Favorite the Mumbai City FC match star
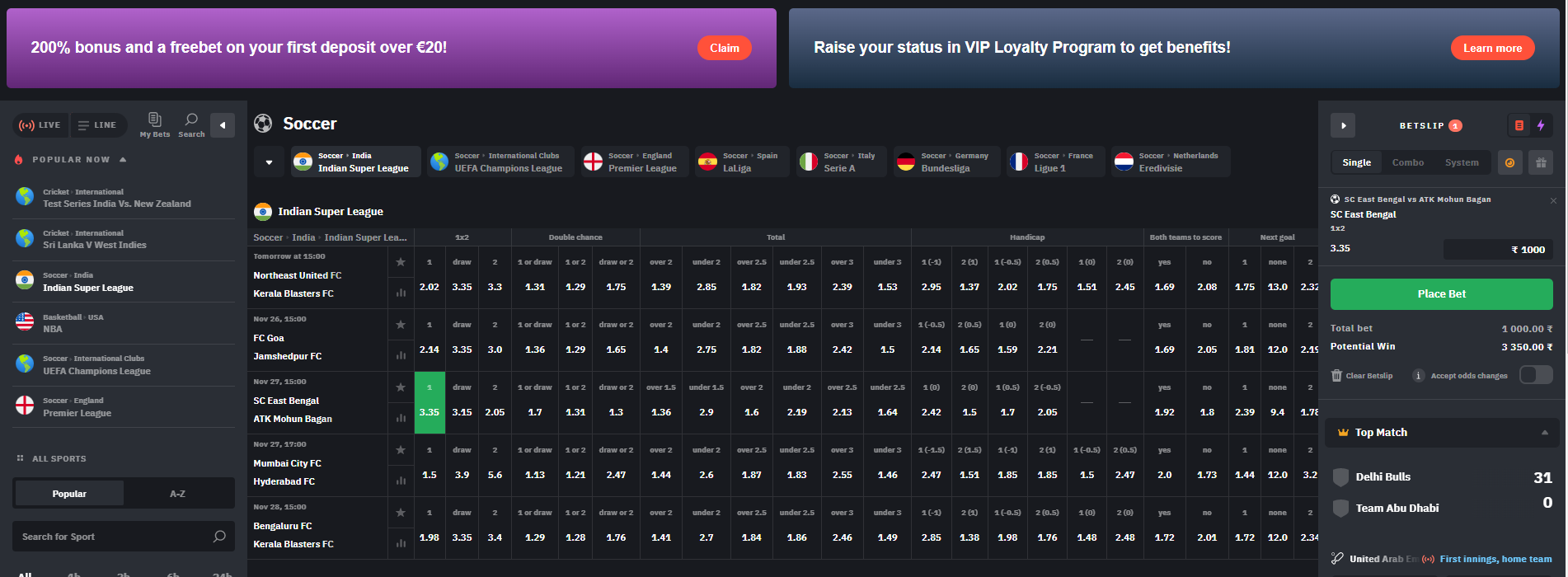1568x577 pixels. pos(401,450)
